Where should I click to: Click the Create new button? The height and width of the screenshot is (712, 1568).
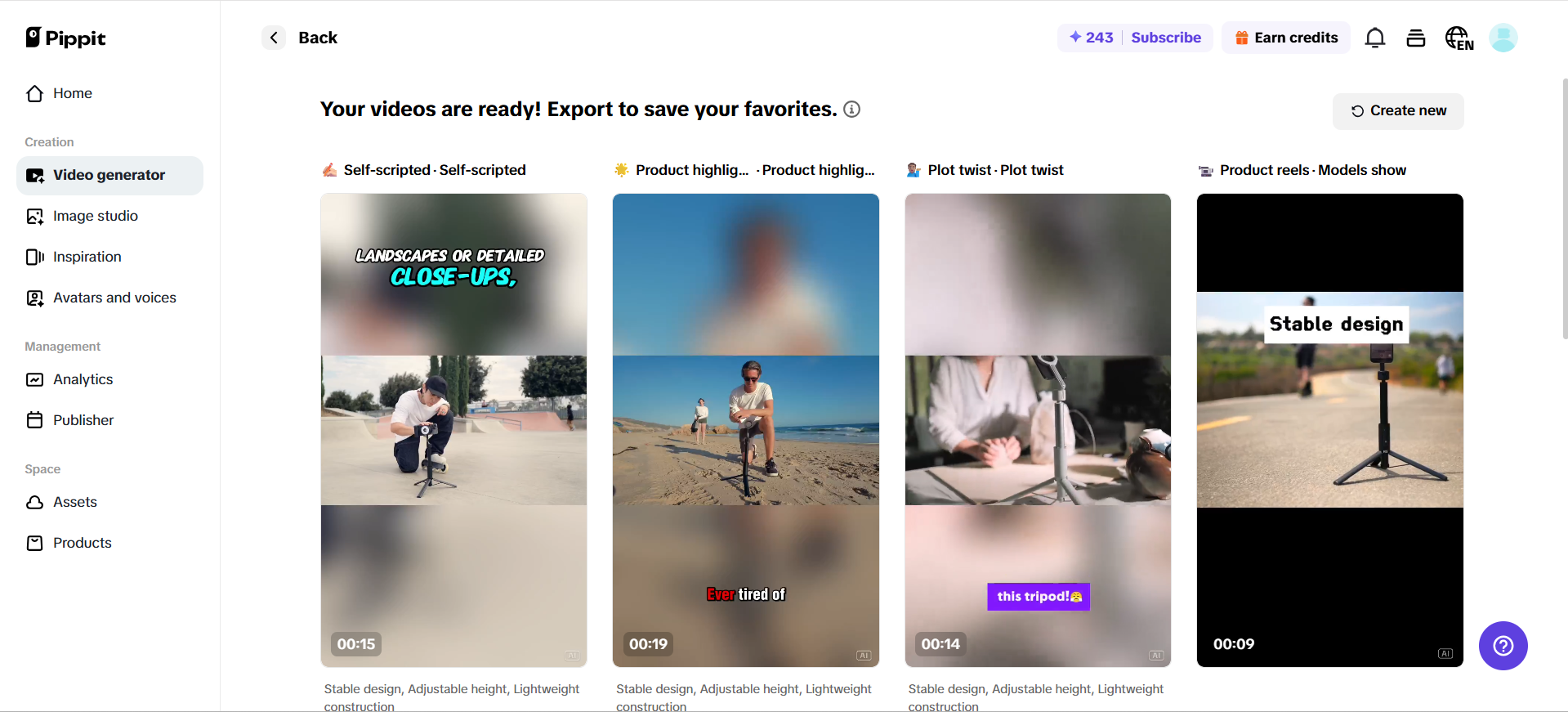(x=1398, y=111)
